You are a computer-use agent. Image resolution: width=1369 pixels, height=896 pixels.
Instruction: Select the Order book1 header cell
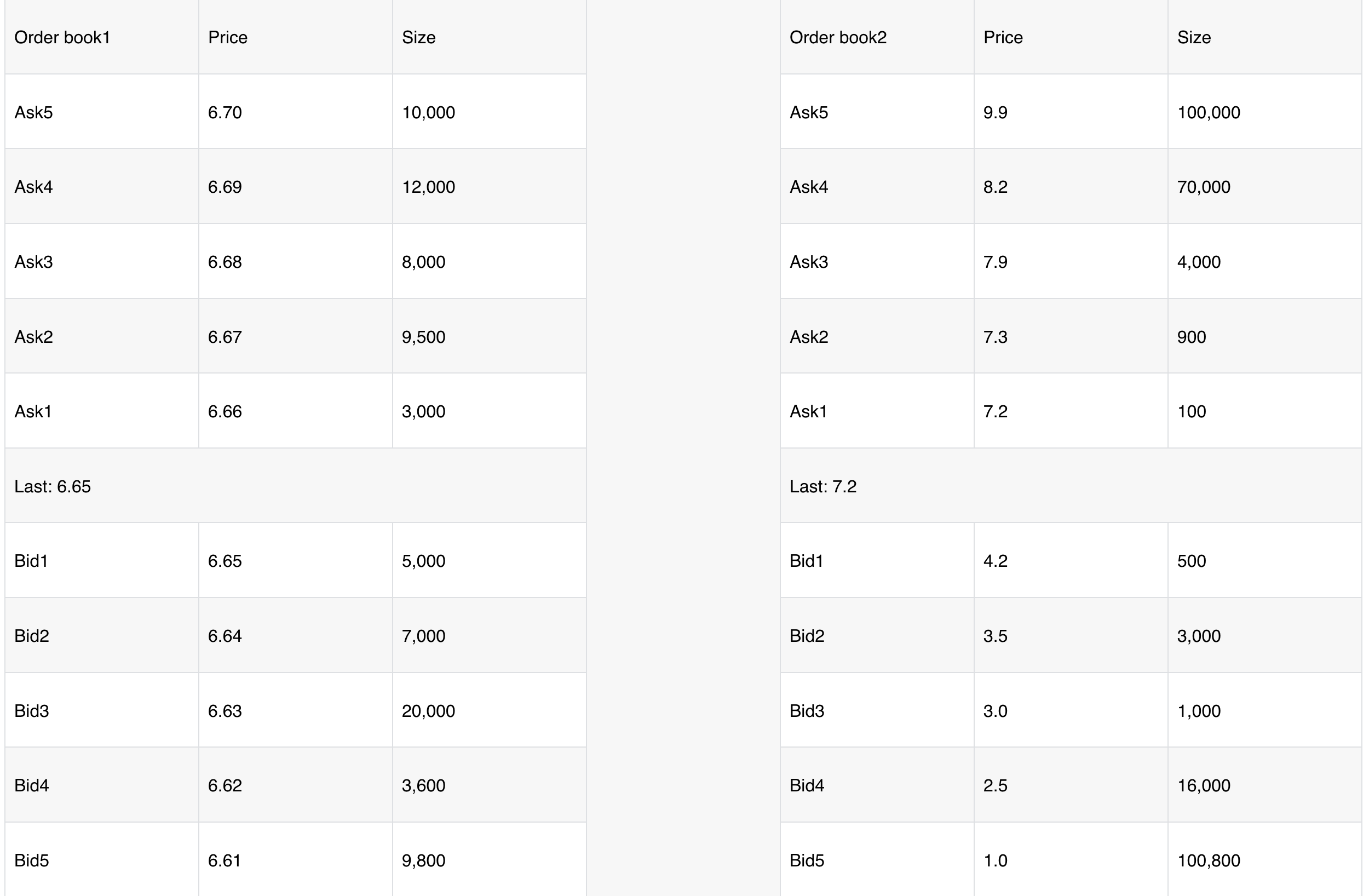(x=102, y=37)
